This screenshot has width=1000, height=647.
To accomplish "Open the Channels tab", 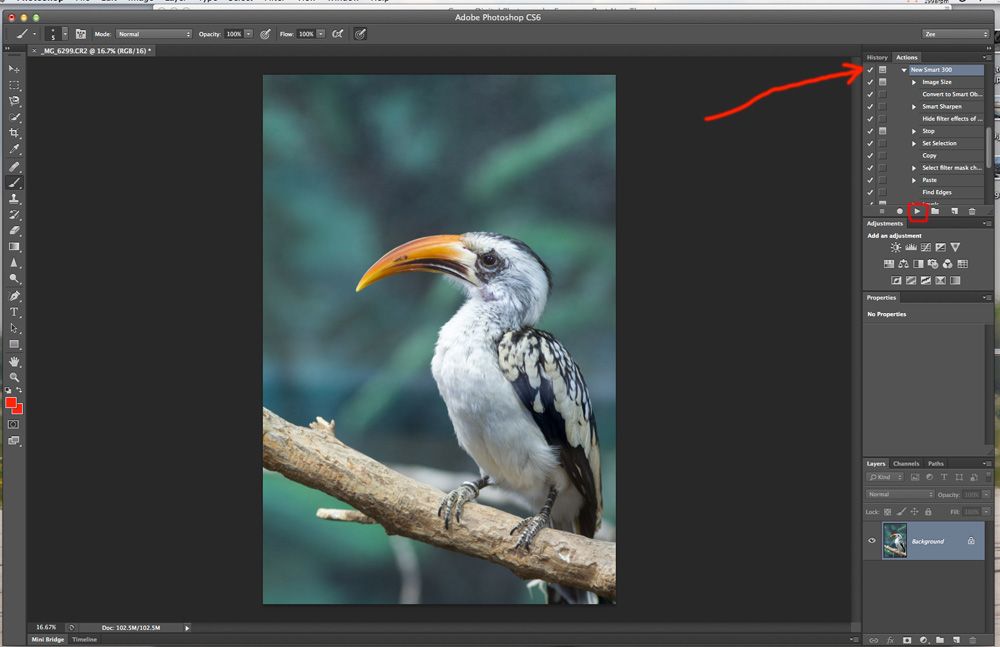I will pos(906,464).
